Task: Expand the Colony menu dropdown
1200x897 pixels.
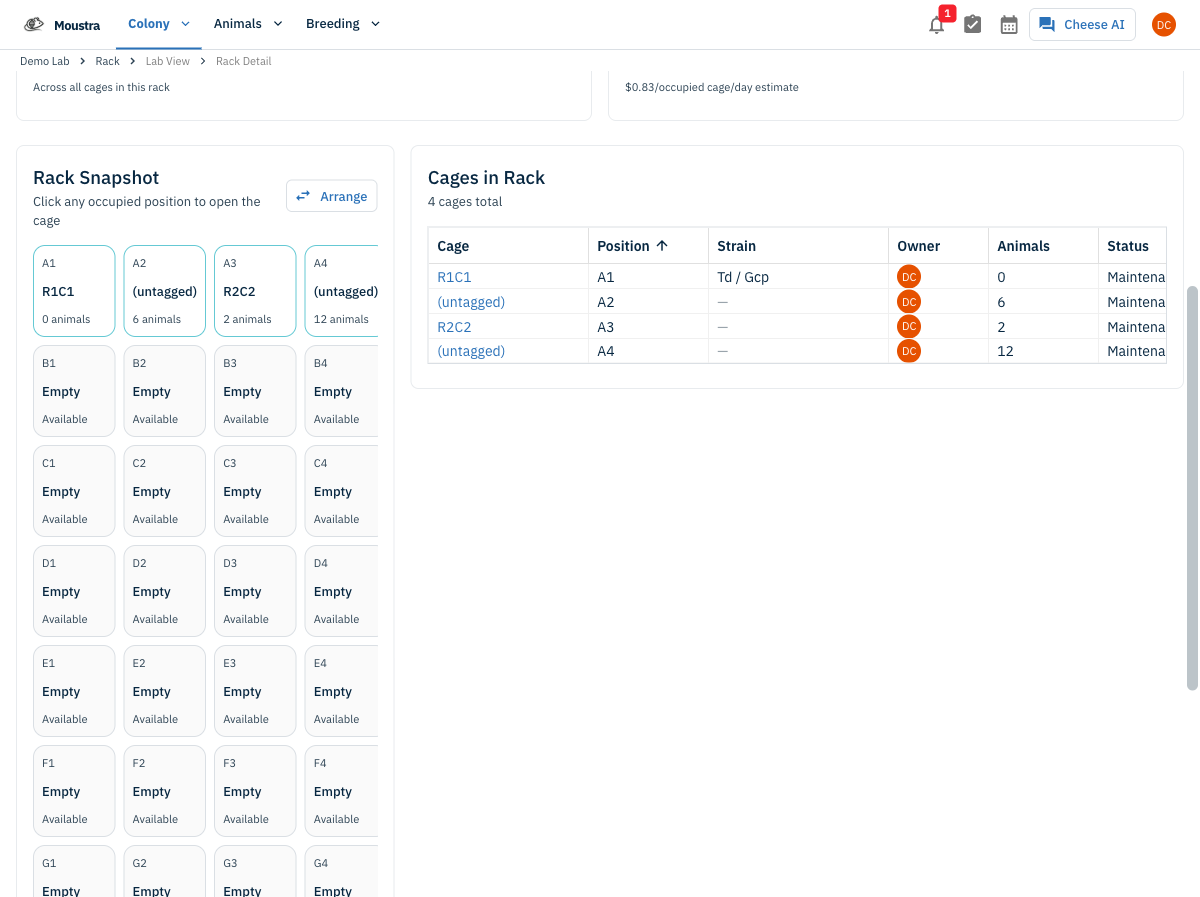Action: 159,24
